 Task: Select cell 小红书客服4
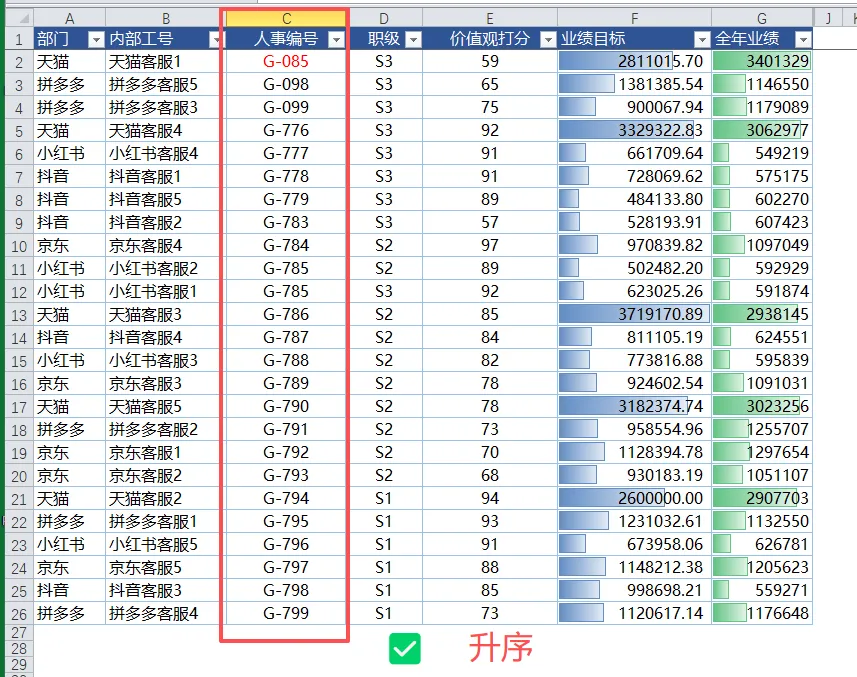(x=165, y=153)
